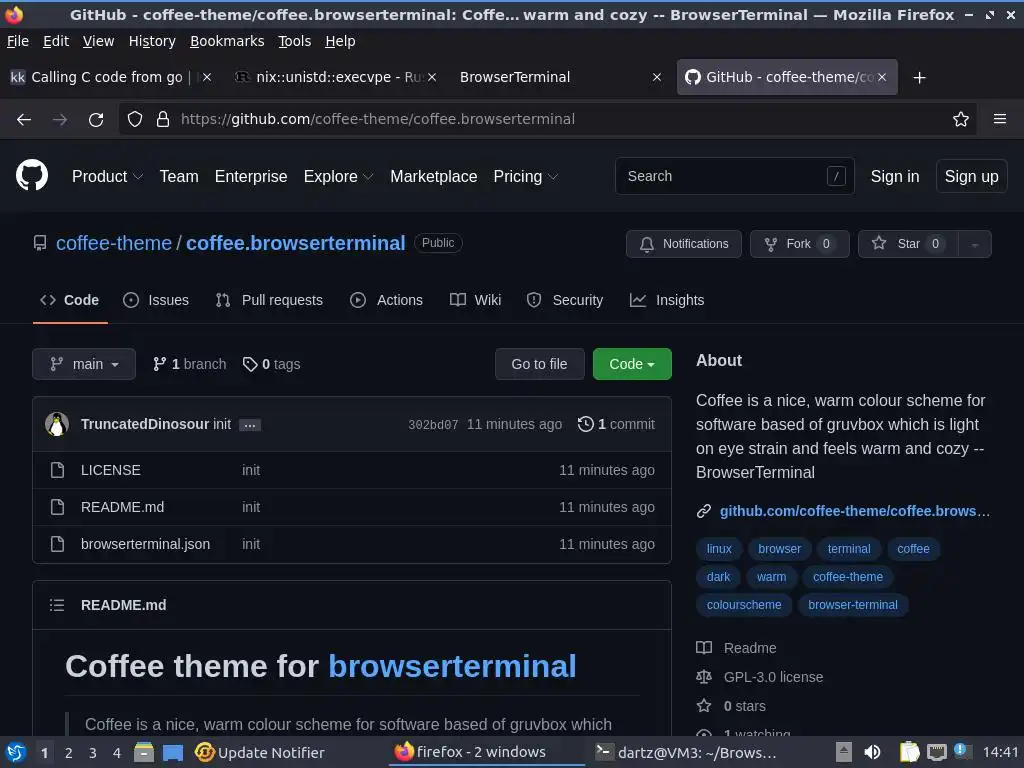
Task: Show tracking protection shield info
Action: coord(135,120)
